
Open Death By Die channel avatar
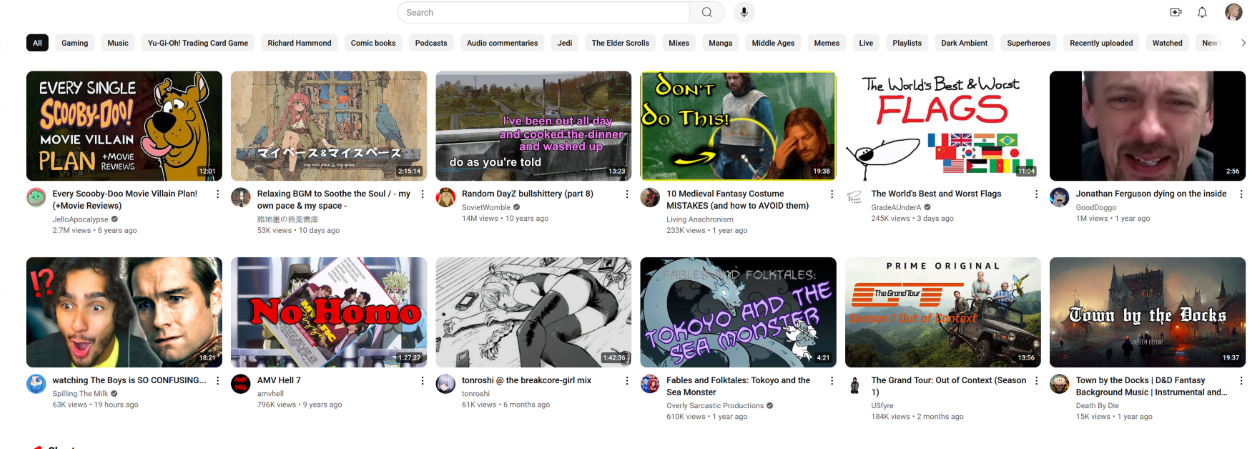1059,384
